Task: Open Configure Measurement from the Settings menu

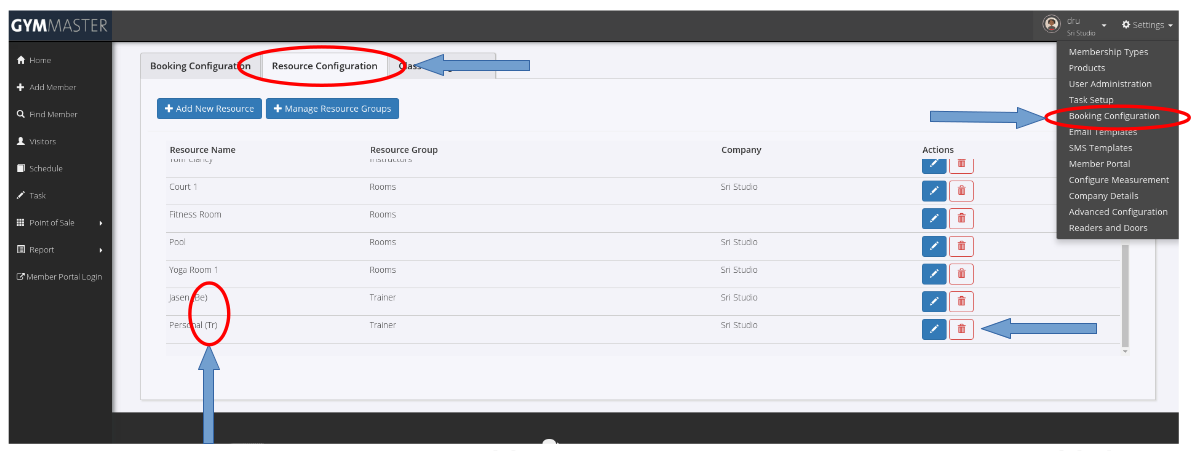Action: (x=1118, y=180)
